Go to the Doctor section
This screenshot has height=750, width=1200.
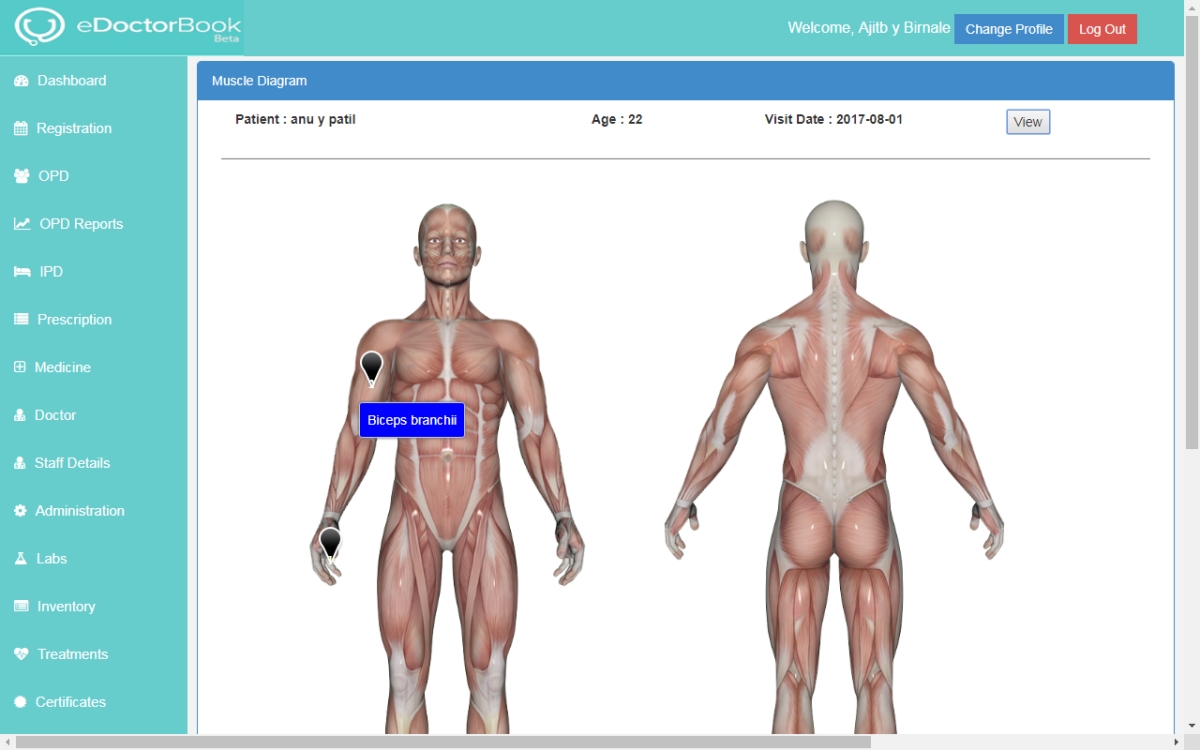click(55, 415)
